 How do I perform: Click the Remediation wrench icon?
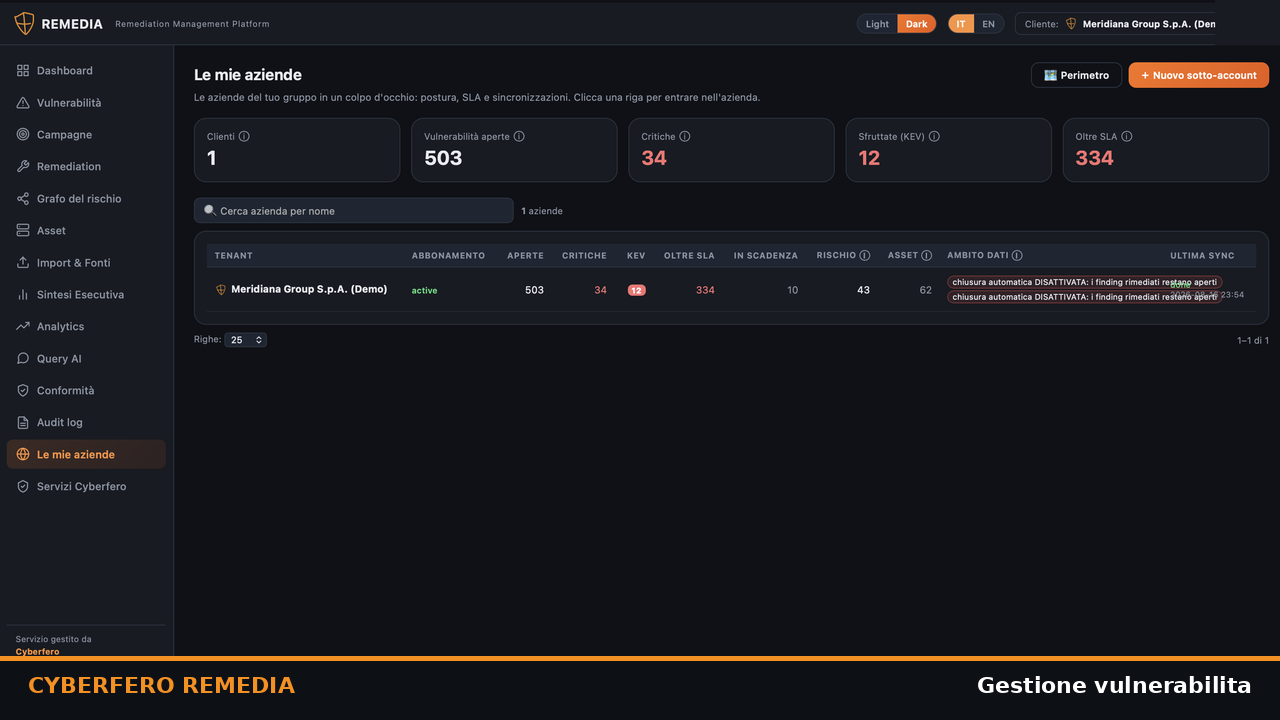pyautogui.click(x=23, y=167)
